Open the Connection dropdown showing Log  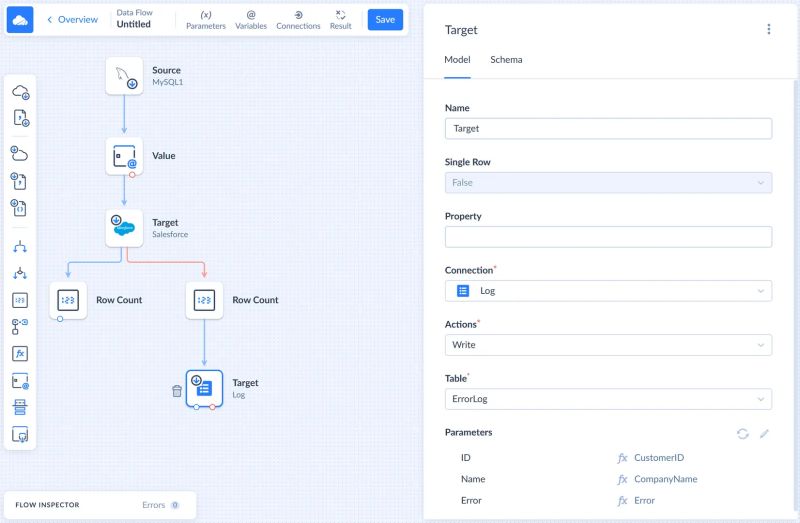pyautogui.click(x=608, y=291)
